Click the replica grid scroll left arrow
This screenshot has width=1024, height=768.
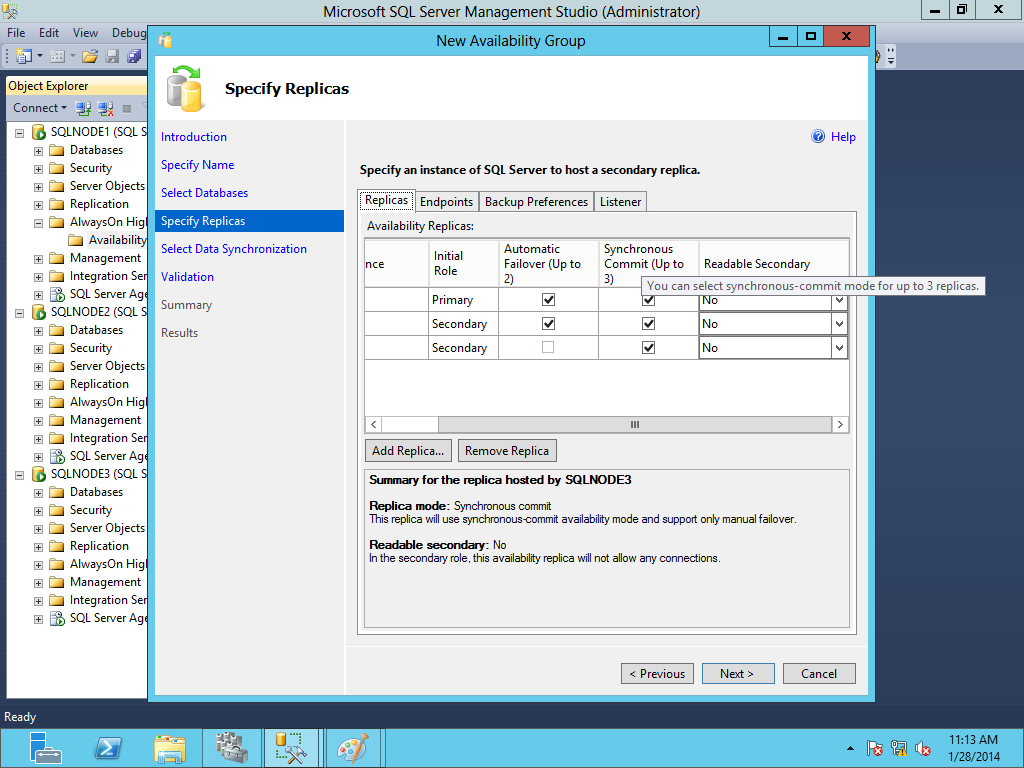pos(374,424)
